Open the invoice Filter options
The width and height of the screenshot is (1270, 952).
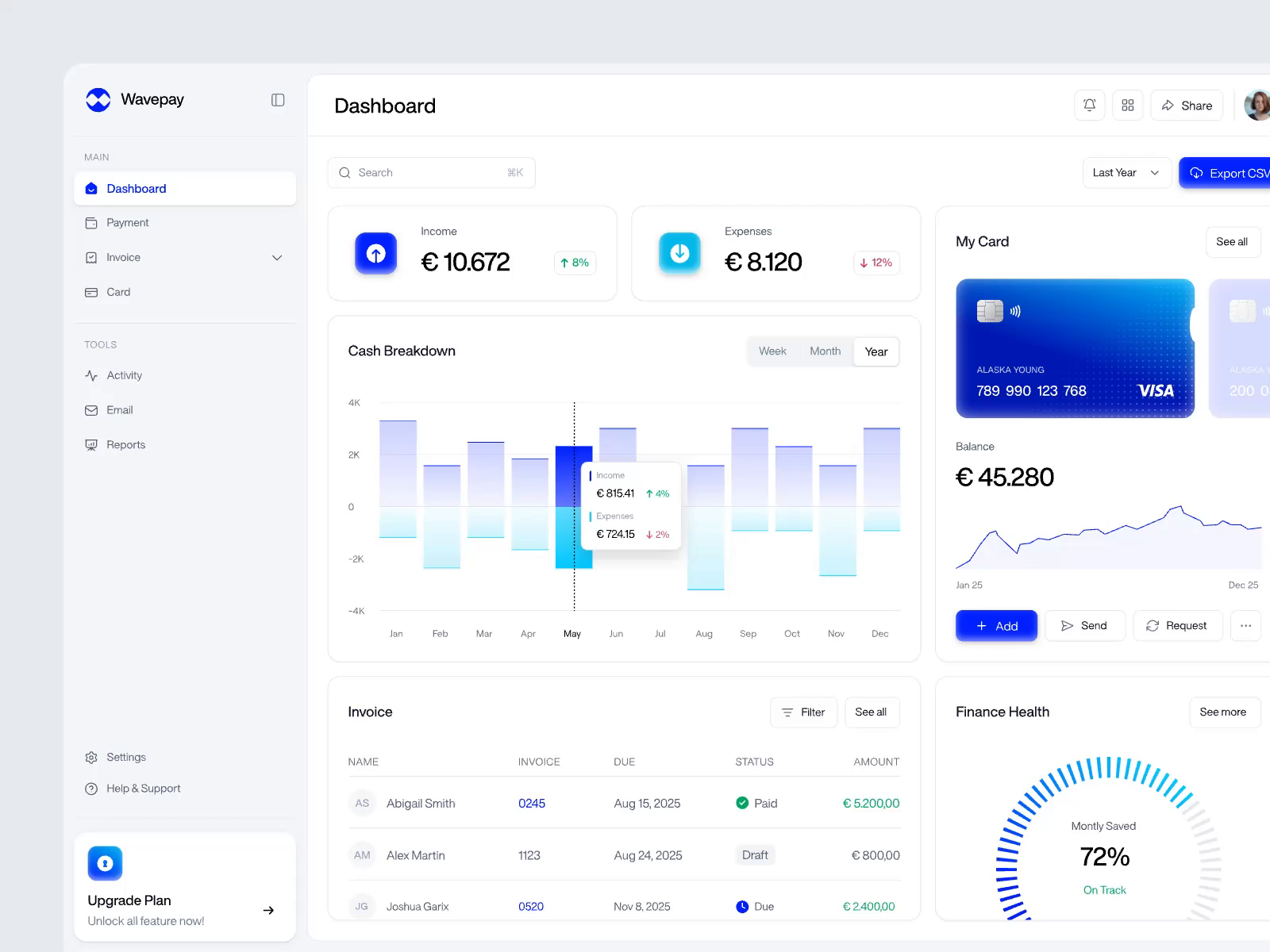[x=803, y=712]
